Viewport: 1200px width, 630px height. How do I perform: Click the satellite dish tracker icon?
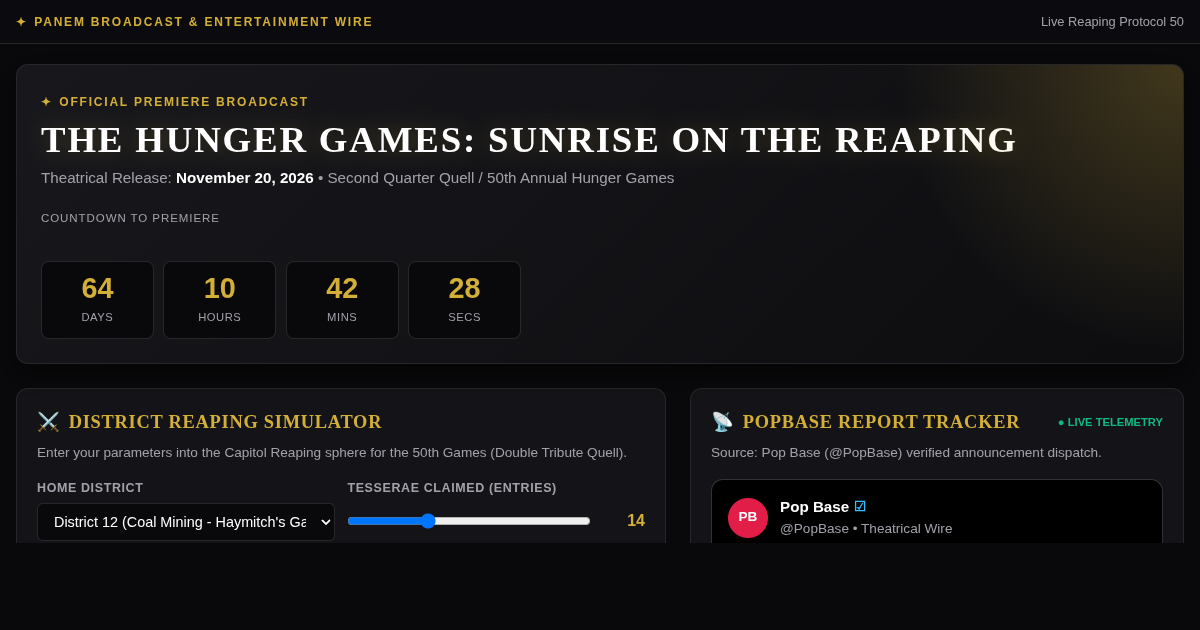coord(722,422)
